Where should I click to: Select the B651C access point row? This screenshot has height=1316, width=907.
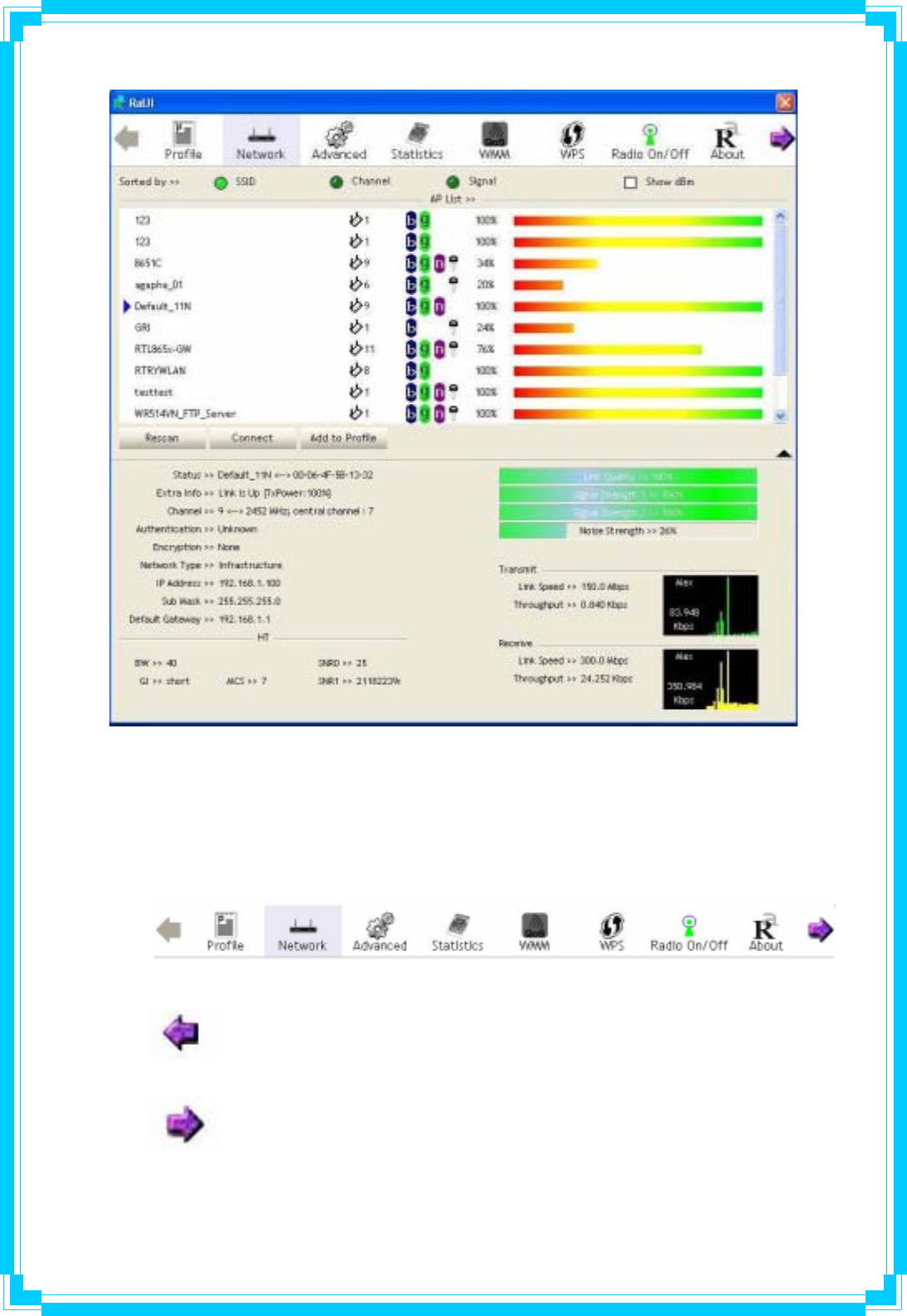click(448, 263)
